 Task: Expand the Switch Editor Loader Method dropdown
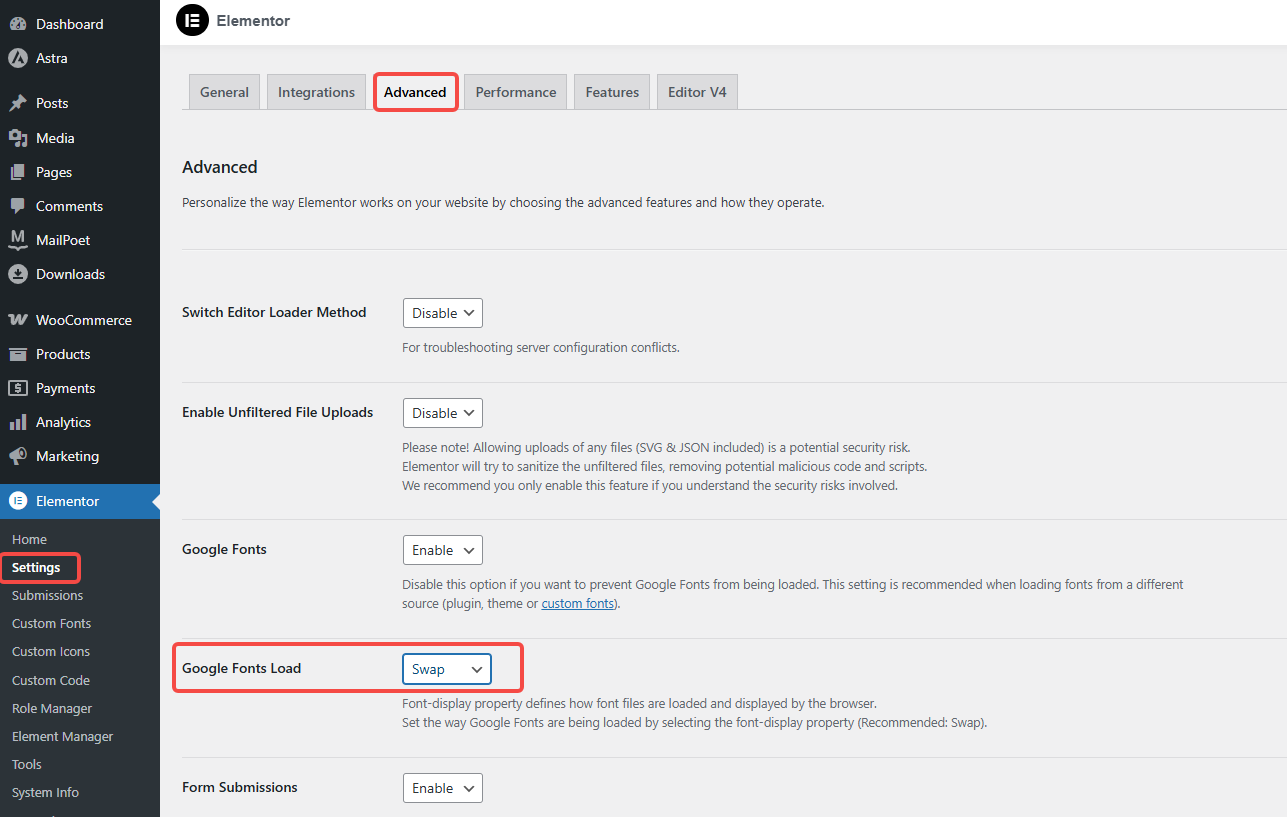click(x=442, y=312)
